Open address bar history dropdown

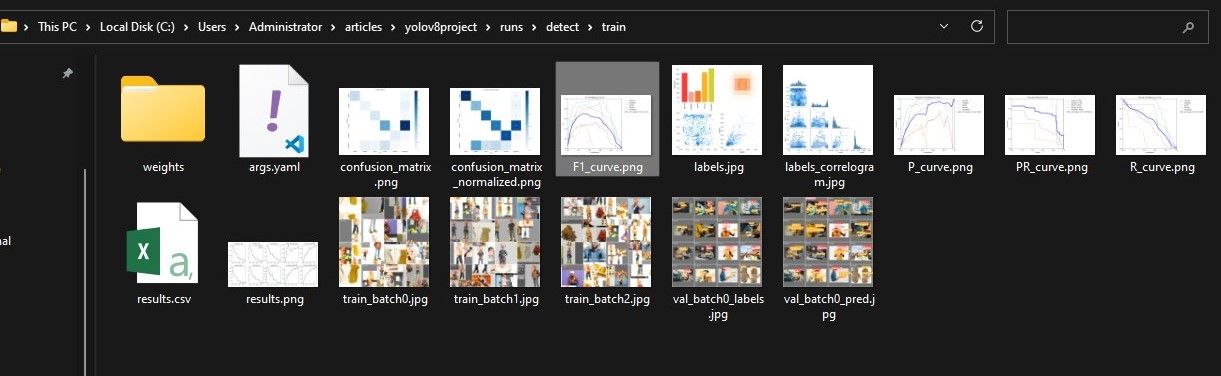(945, 27)
